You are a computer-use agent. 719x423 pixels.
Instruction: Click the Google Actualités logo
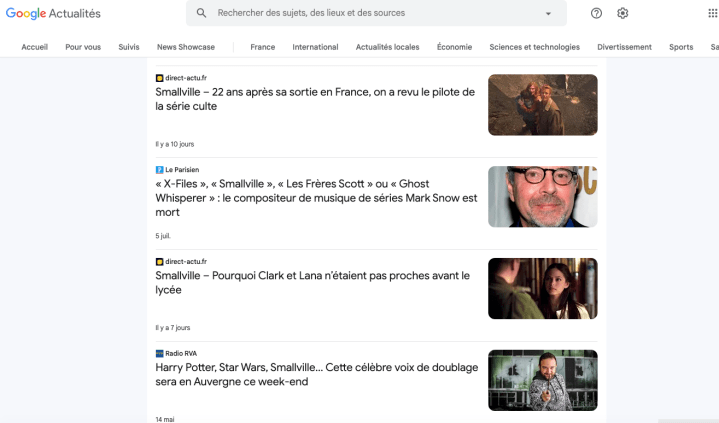pyautogui.click(x=53, y=13)
